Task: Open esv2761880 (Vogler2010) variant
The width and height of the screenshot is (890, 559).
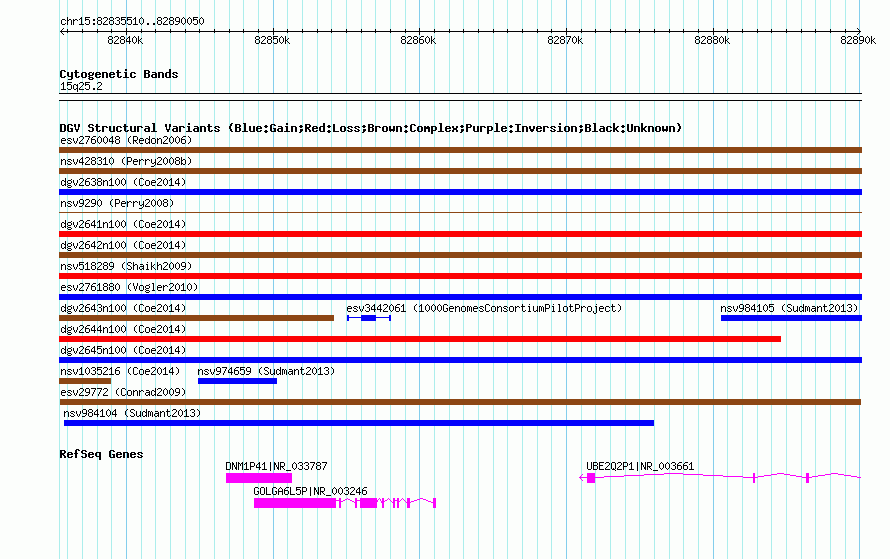Action: click(x=129, y=287)
